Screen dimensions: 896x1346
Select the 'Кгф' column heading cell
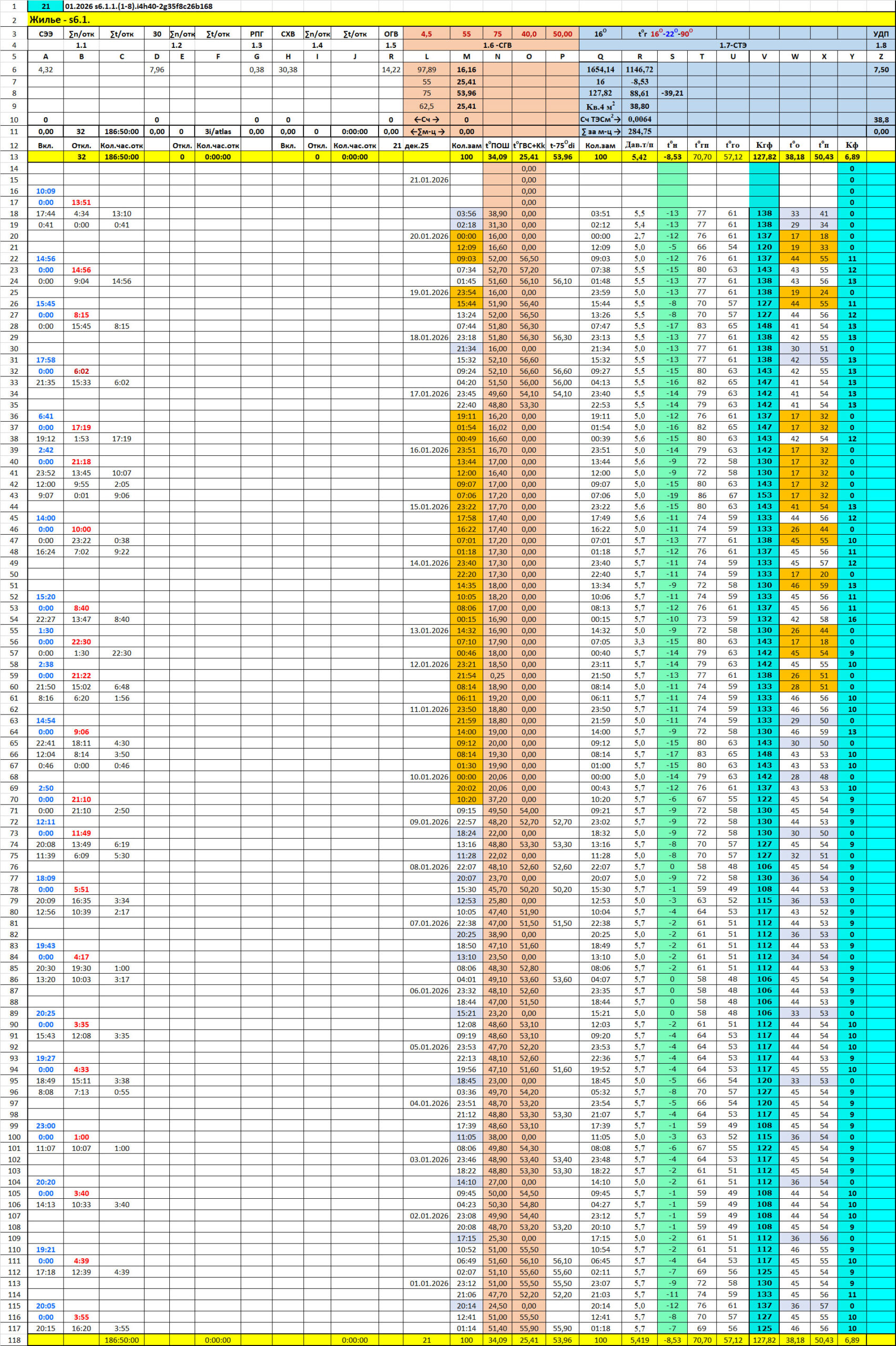tap(764, 146)
